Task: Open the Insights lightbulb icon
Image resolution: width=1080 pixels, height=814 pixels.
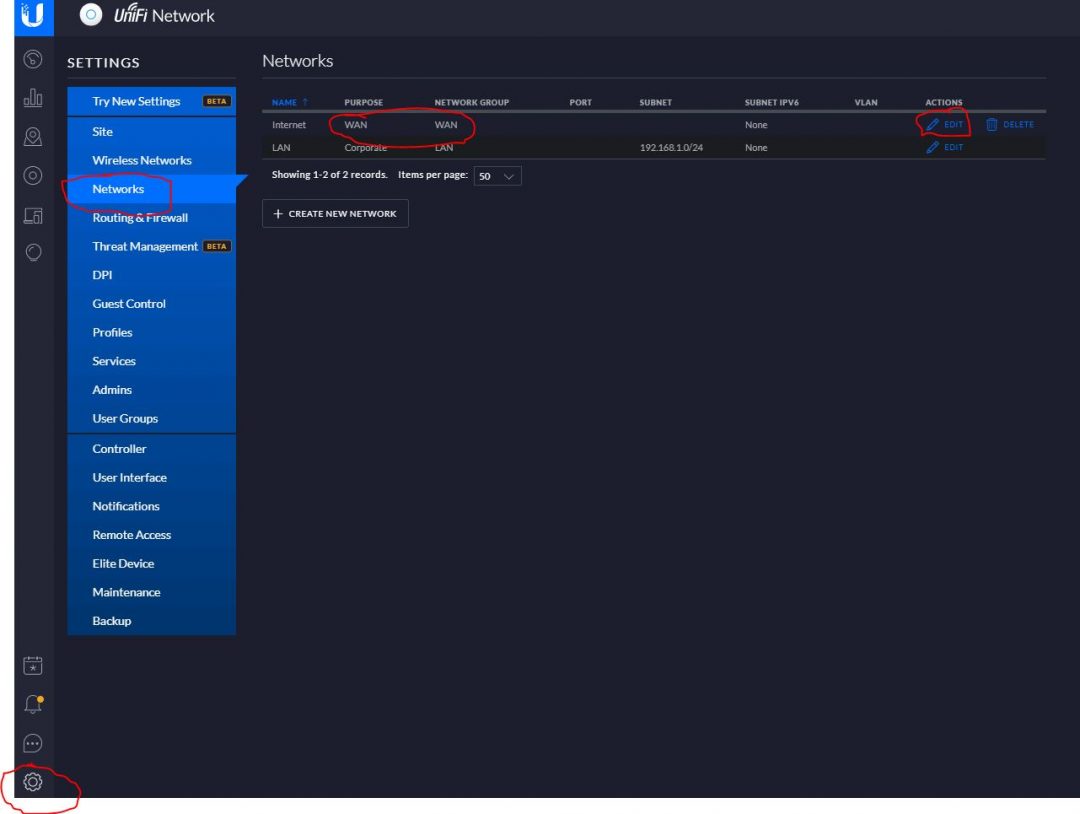Action: tap(32, 252)
